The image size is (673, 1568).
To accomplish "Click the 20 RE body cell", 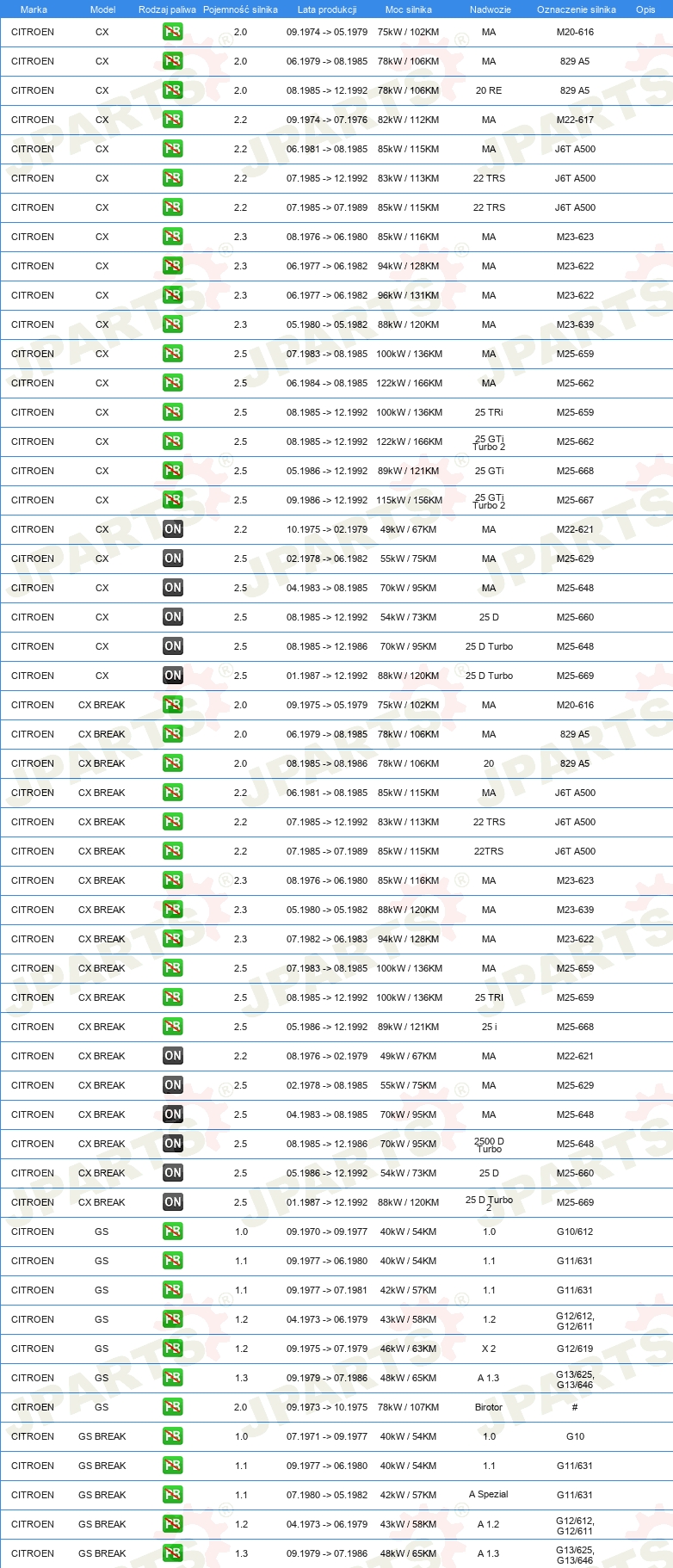I will pos(489,90).
